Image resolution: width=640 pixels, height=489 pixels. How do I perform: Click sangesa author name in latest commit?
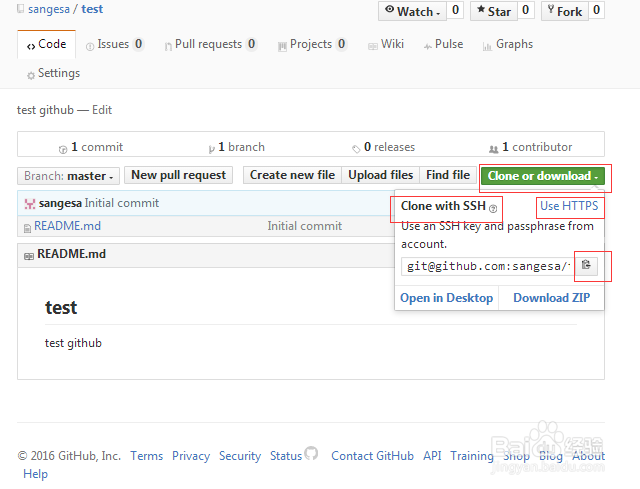(x=60, y=203)
